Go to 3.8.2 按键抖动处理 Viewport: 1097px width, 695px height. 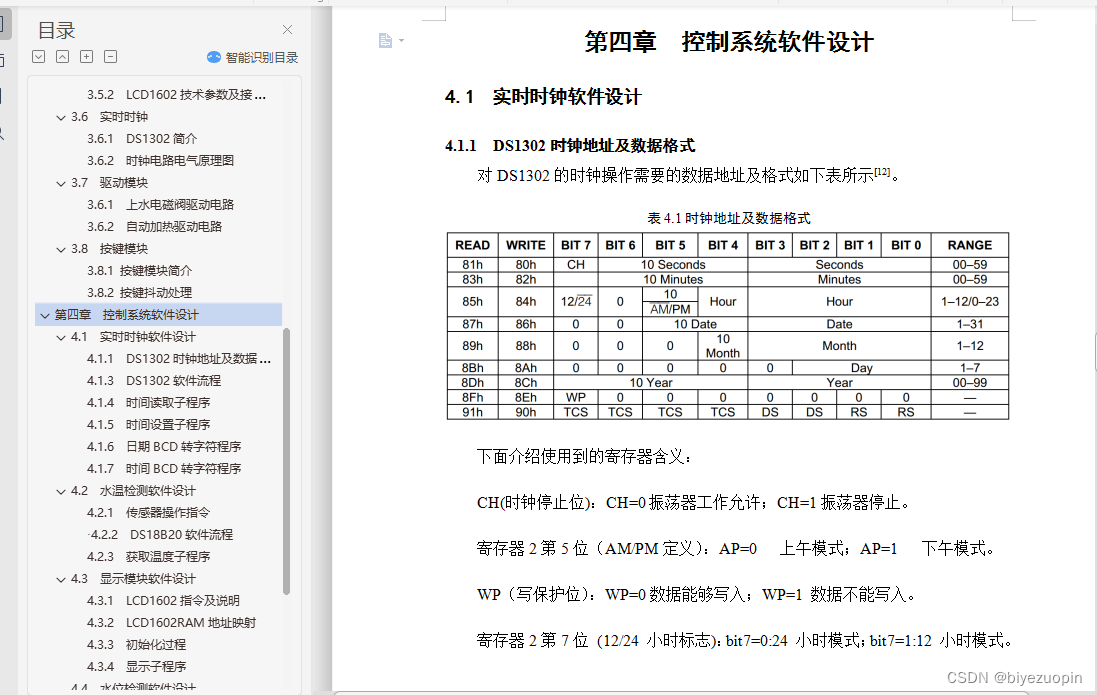(x=139, y=293)
